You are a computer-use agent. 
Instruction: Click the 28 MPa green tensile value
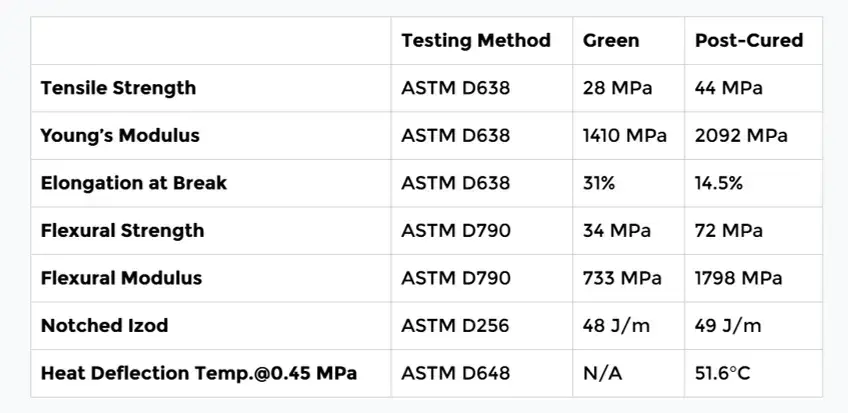[x=617, y=88]
